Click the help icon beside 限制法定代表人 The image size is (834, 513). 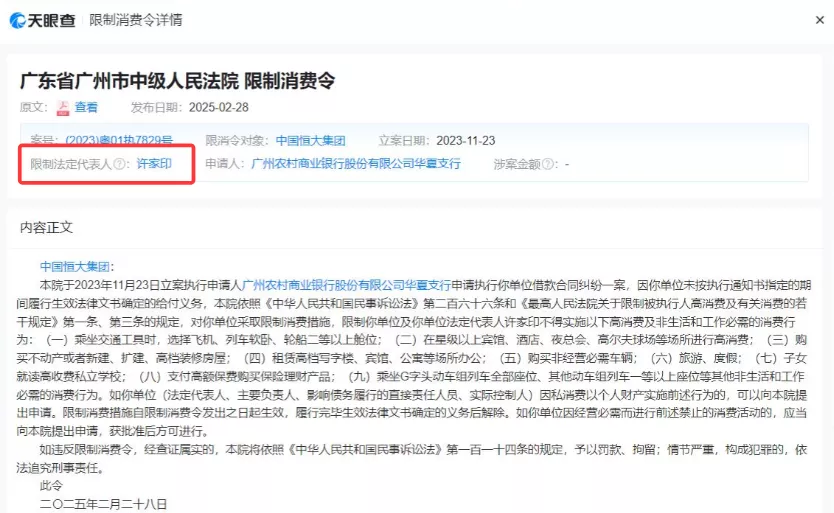pos(120,164)
